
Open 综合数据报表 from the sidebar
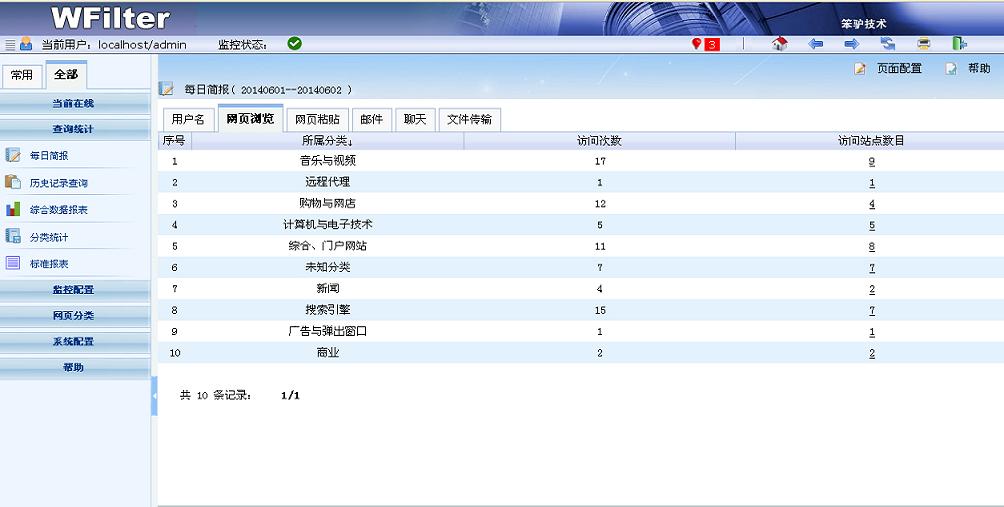click(x=58, y=210)
